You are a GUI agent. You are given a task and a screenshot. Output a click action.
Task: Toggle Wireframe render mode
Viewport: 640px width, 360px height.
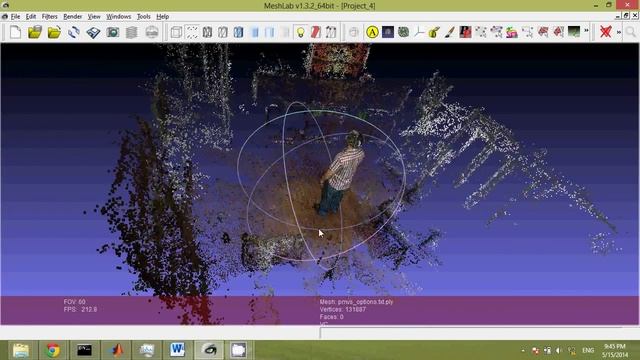(207, 32)
